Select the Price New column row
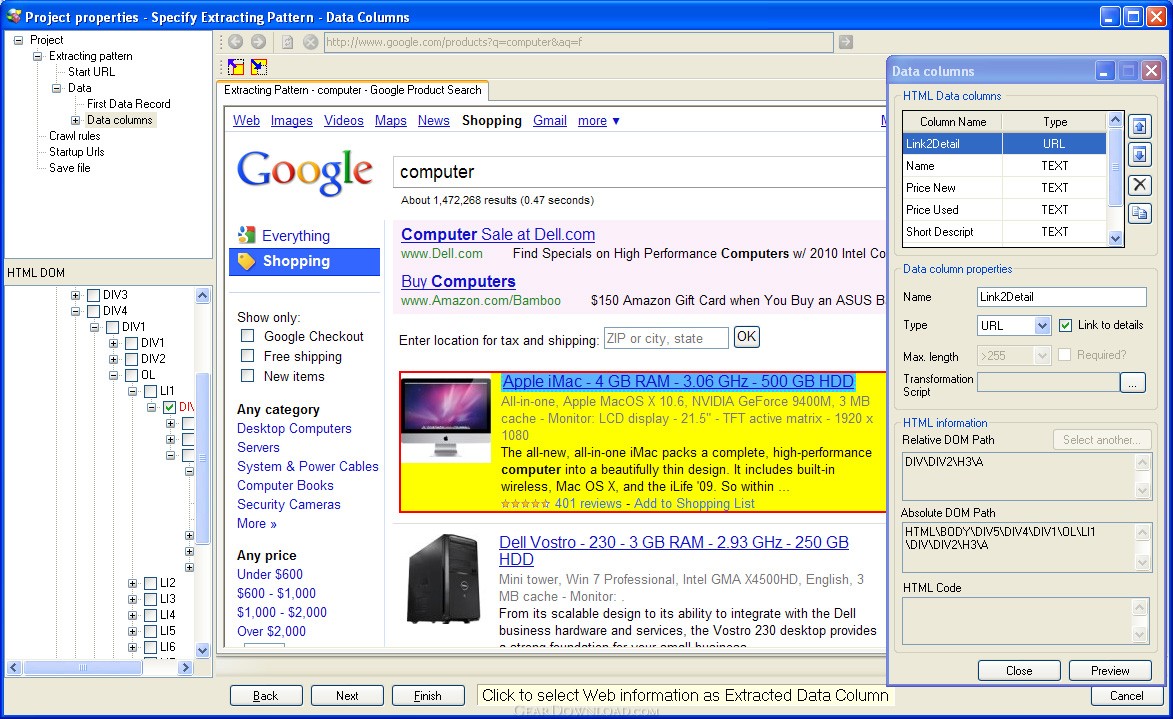Screen dimensions: 1173x719 pos(1004,188)
